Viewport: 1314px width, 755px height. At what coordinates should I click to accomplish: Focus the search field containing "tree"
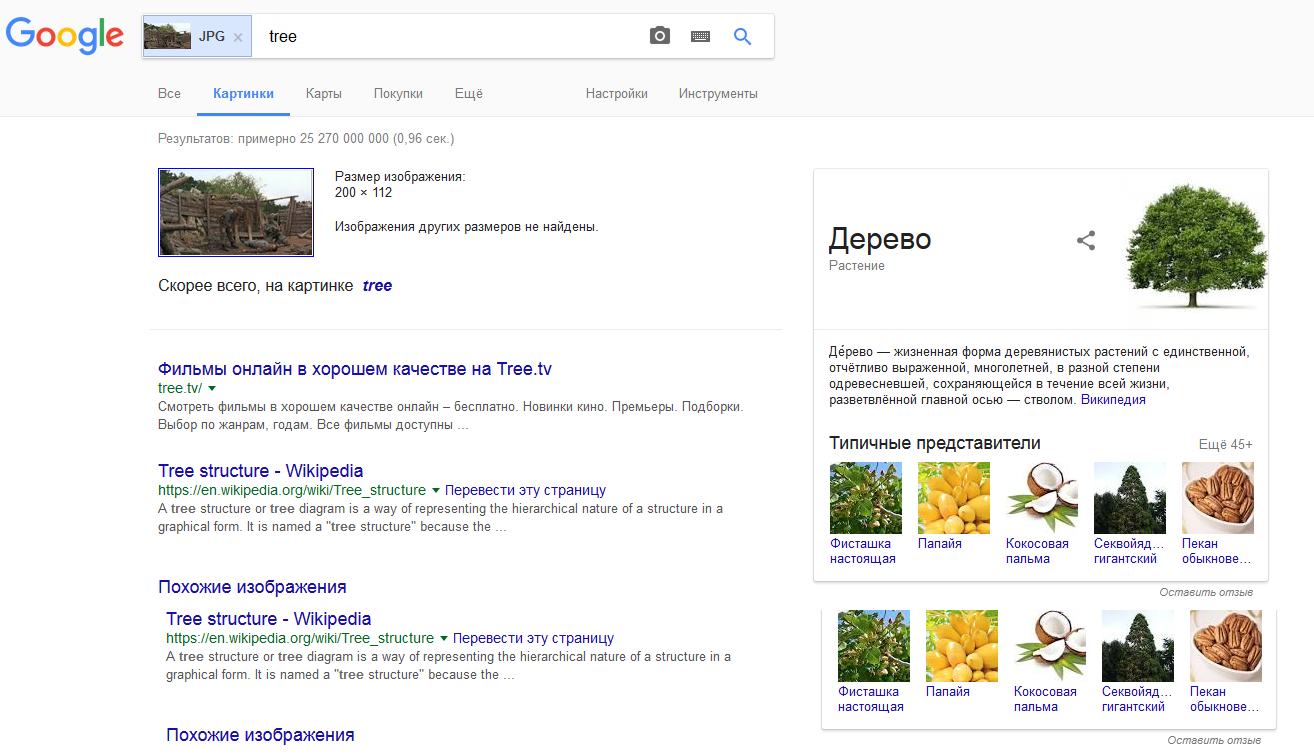tap(450, 36)
